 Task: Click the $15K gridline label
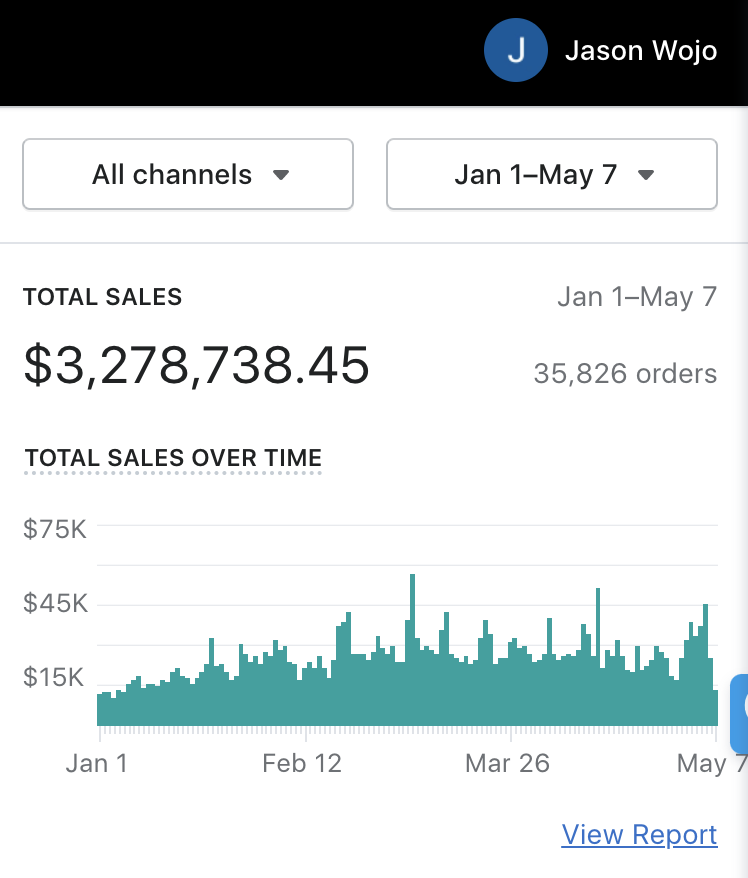pyautogui.click(x=53, y=677)
